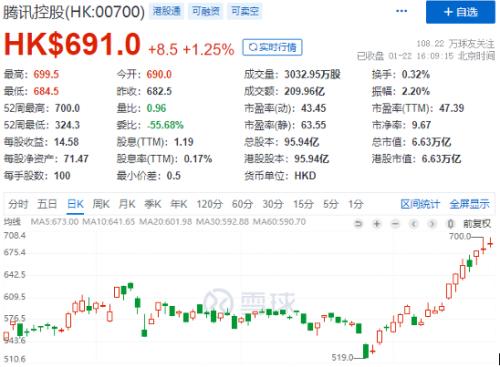
Task: Click the 港股通 tag
Action: click(x=166, y=11)
